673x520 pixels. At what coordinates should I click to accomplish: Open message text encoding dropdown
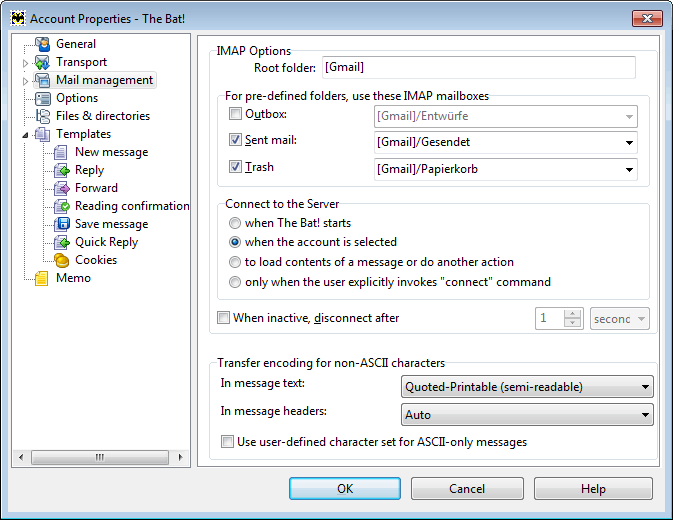[527, 387]
